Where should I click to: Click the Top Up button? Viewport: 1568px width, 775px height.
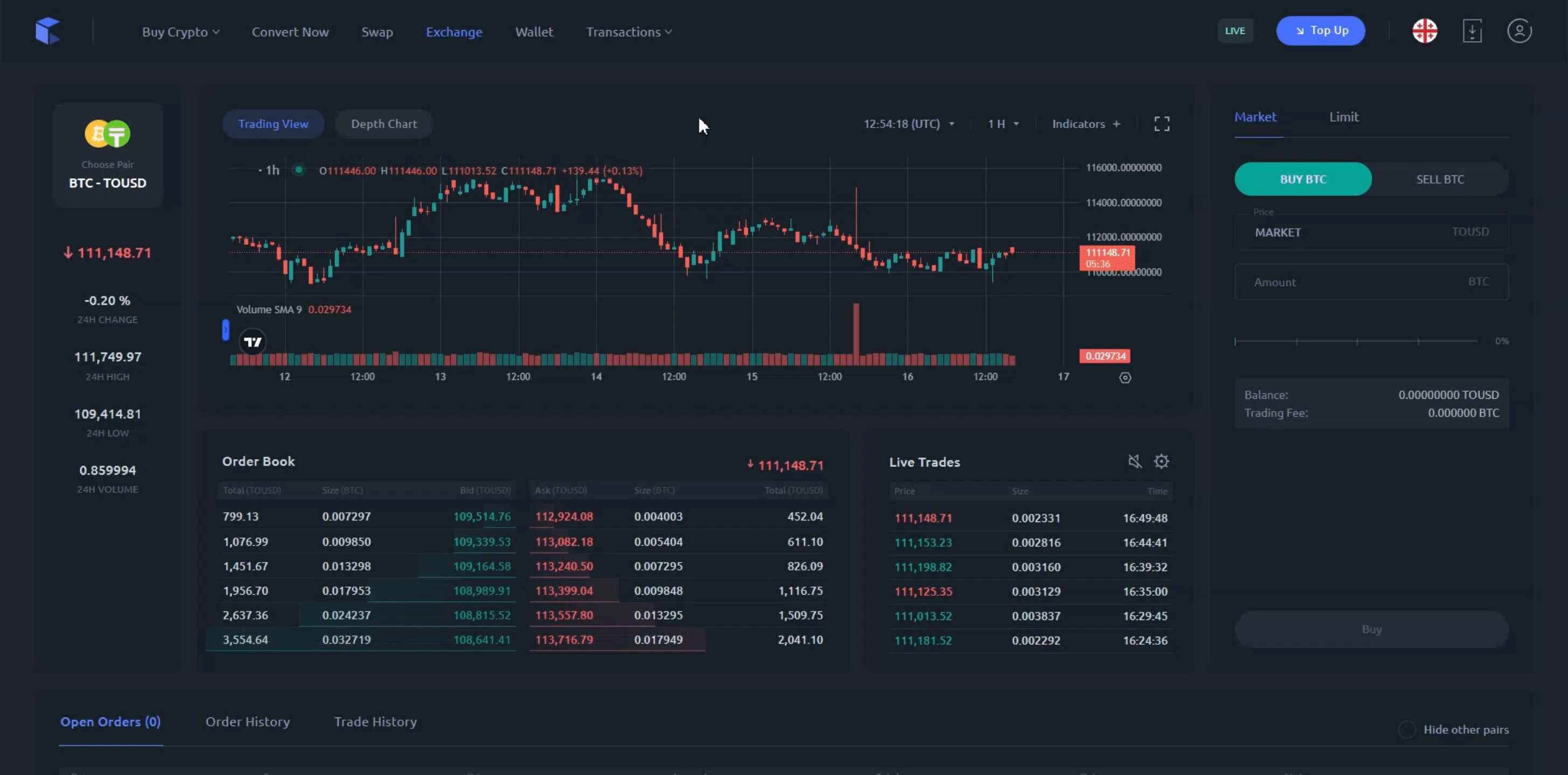[1320, 31]
